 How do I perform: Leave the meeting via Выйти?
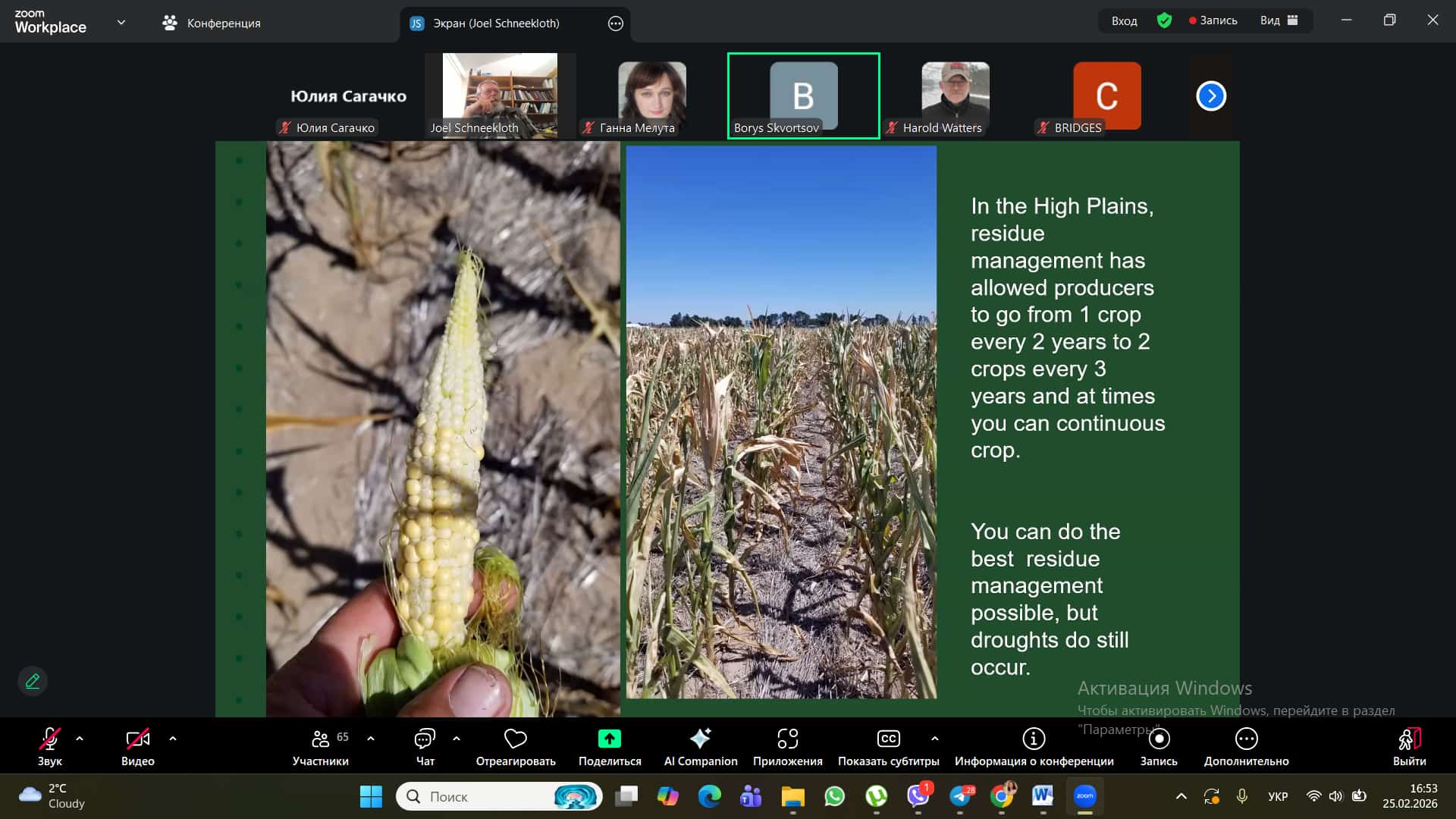[1409, 739]
